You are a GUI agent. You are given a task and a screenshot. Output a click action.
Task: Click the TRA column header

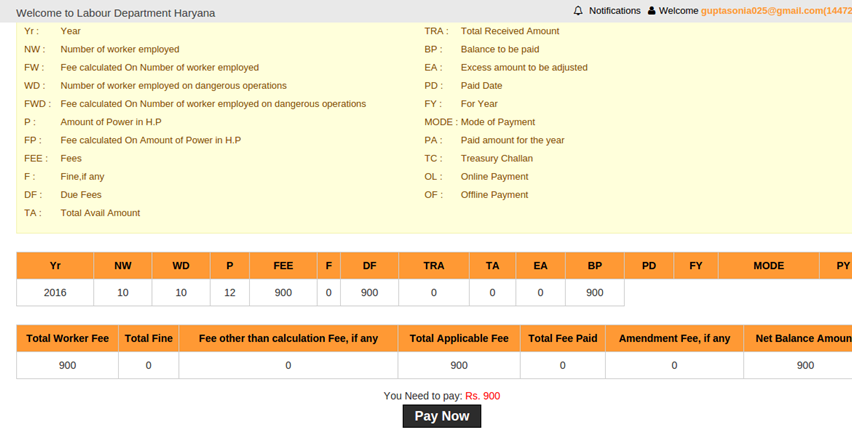point(433,266)
